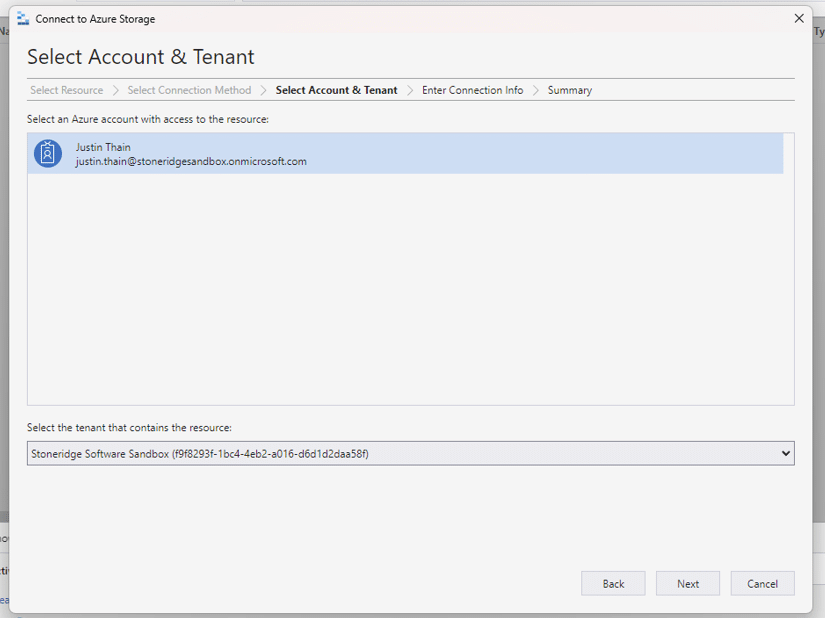Click the chevron before the Summary step
This screenshot has height=618, width=825.
pyautogui.click(x=536, y=90)
